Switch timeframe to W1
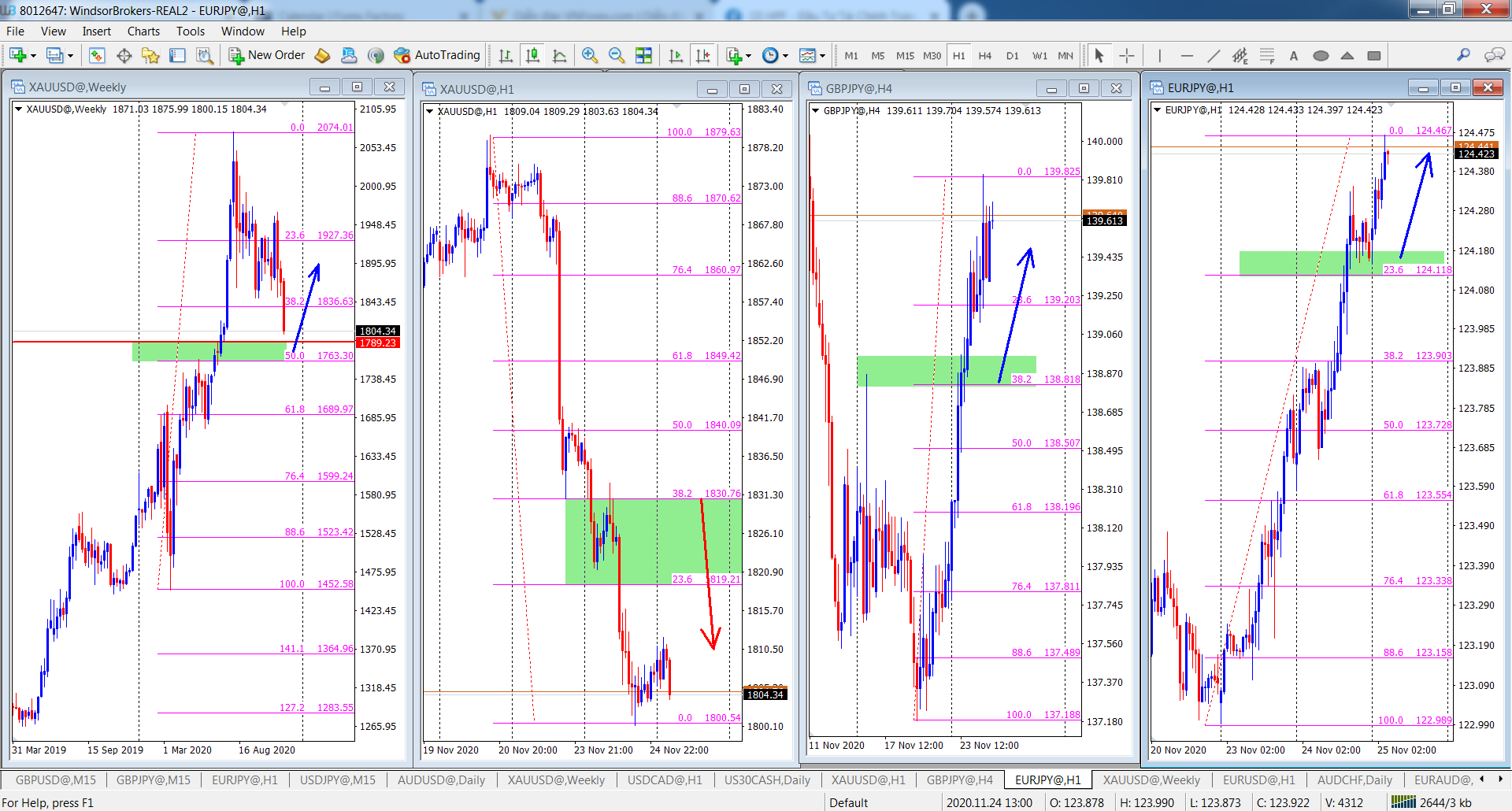 pyautogui.click(x=1039, y=55)
